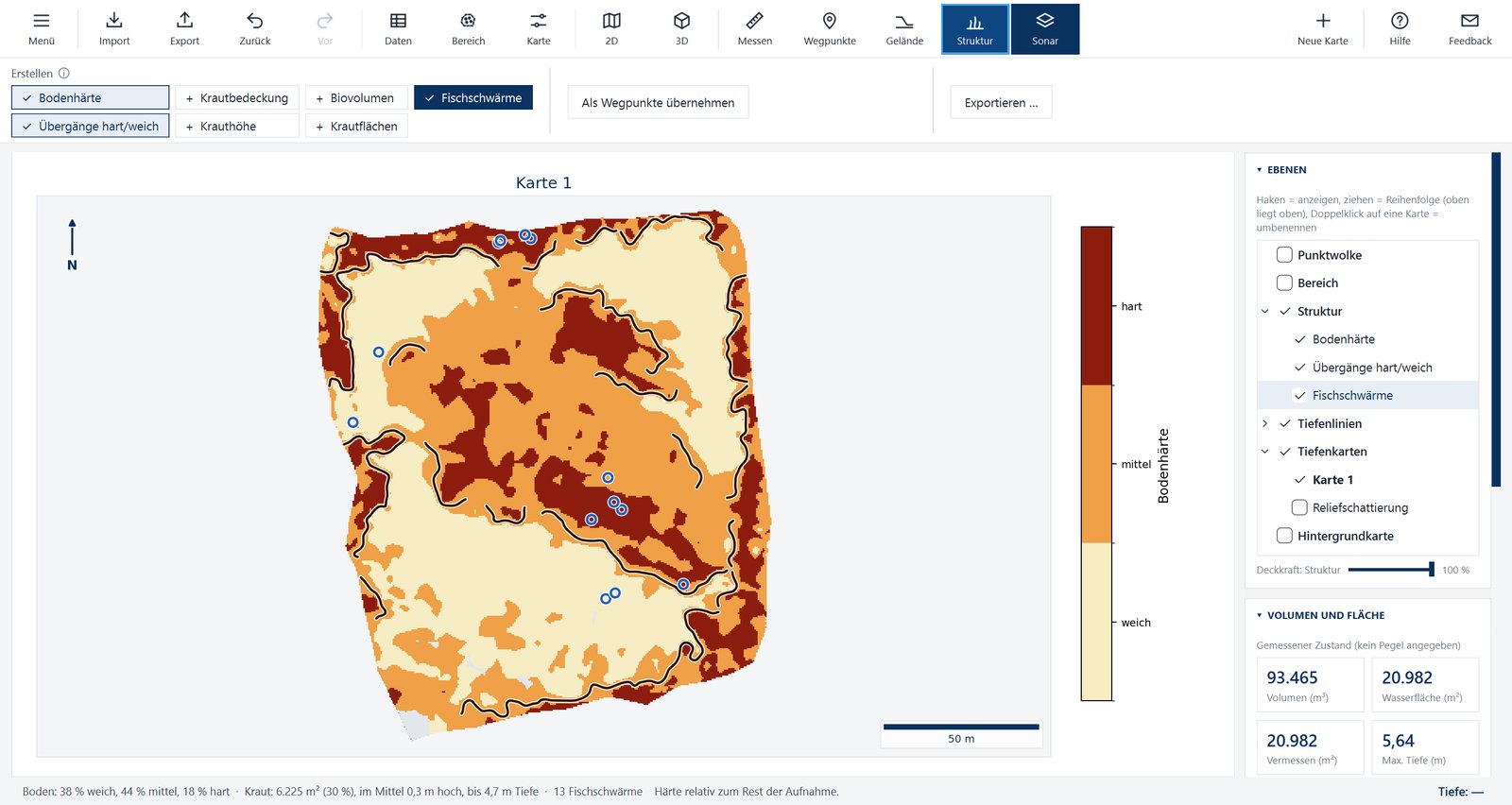
Task: Toggle the Fischschwärme create button
Action: click(x=473, y=97)
